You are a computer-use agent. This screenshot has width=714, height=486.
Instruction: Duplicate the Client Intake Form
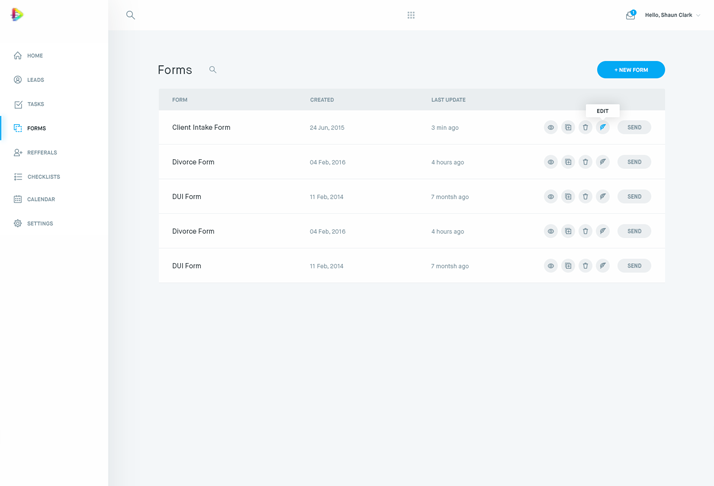tap(568, 128)
